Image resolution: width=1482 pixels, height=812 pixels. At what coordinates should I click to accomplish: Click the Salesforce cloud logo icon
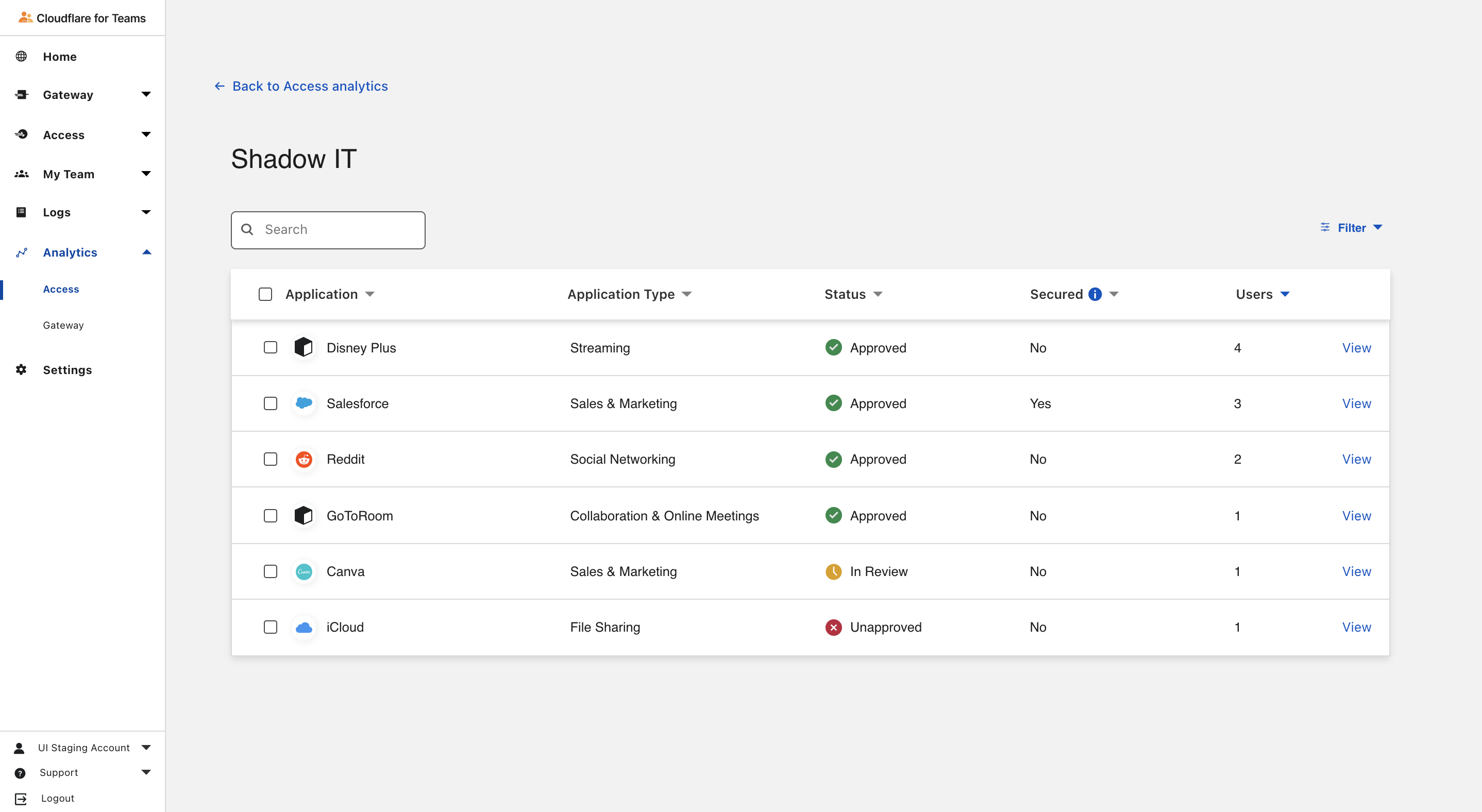click(304, 403)
